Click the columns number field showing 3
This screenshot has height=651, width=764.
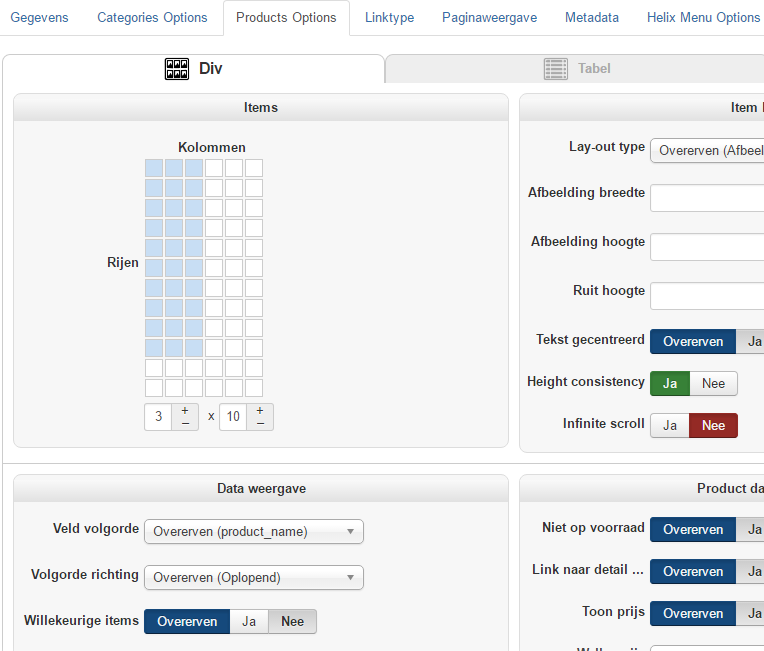(158, 416)
